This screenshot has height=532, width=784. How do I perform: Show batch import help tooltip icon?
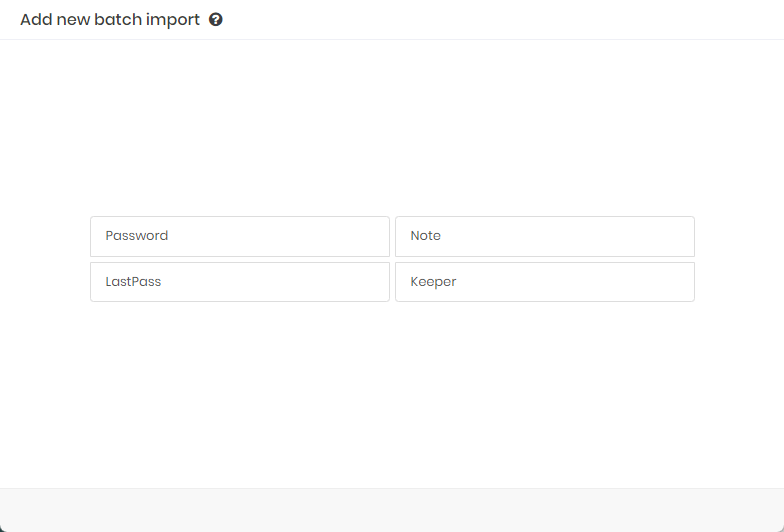point(216,20)
